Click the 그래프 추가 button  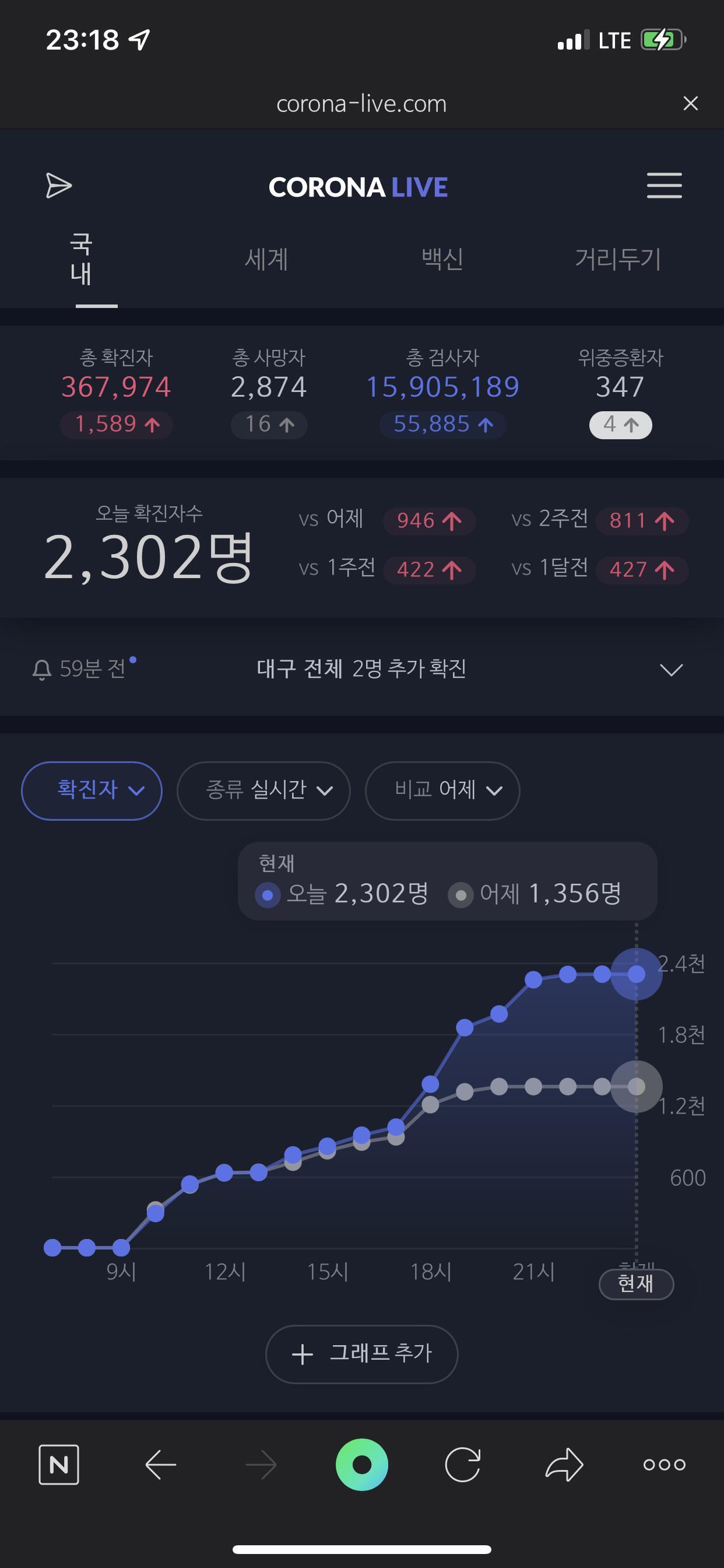click(362, 1354)
